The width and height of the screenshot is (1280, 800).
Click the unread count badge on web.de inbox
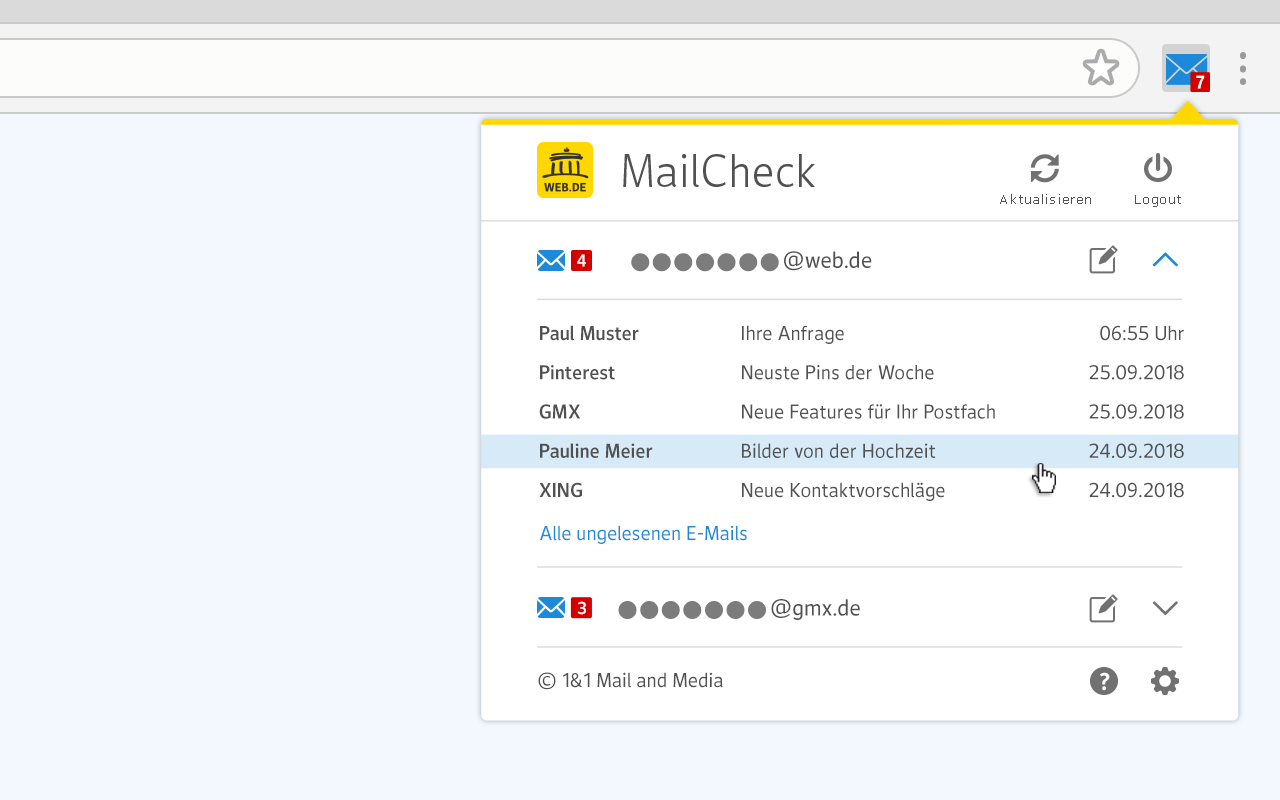(x=580, y=260)
